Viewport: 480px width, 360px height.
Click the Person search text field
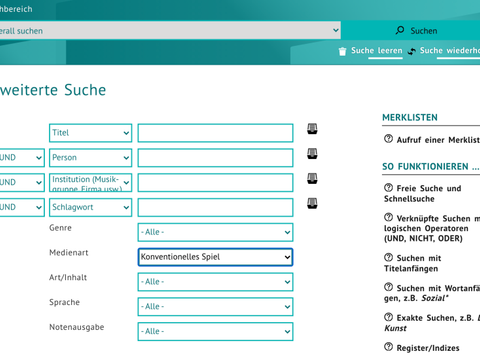(x=215, y=158)
